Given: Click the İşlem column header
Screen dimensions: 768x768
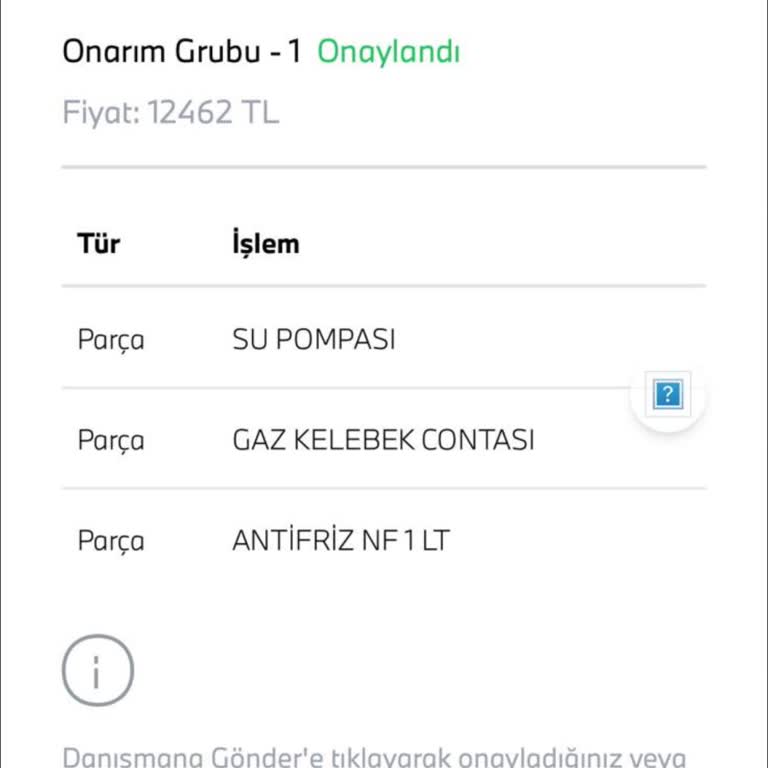Looking at the screenshot, I should coord(265,243).
